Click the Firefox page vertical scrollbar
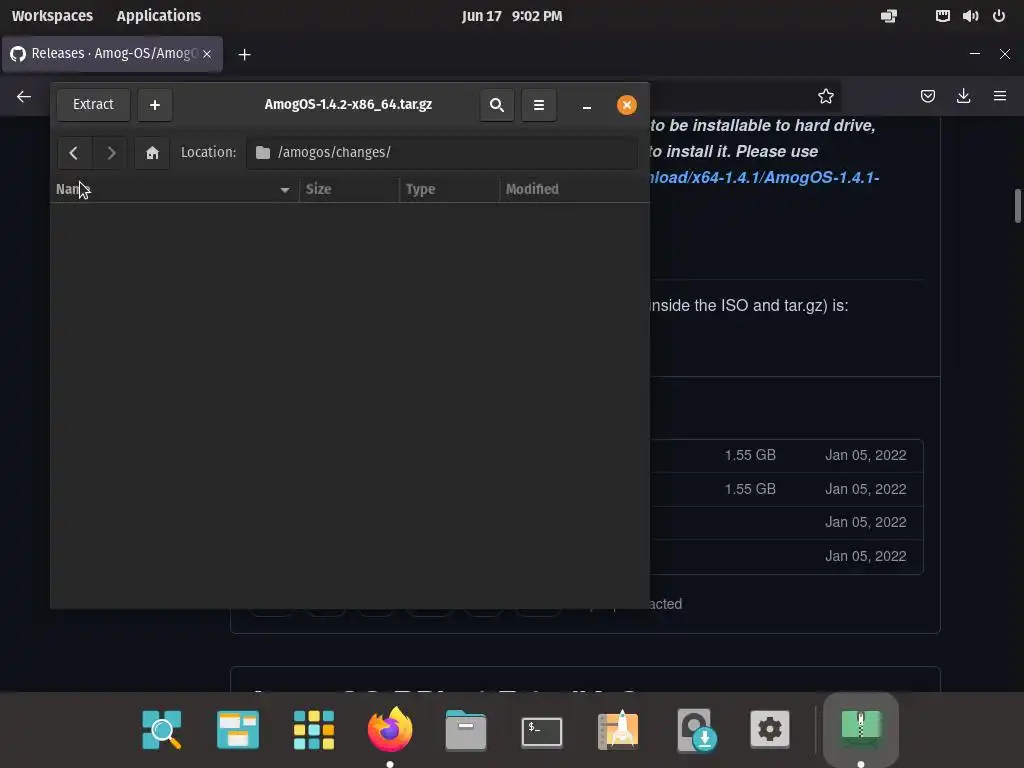This screenshot has width=1024, height=768. (1017, 206)
